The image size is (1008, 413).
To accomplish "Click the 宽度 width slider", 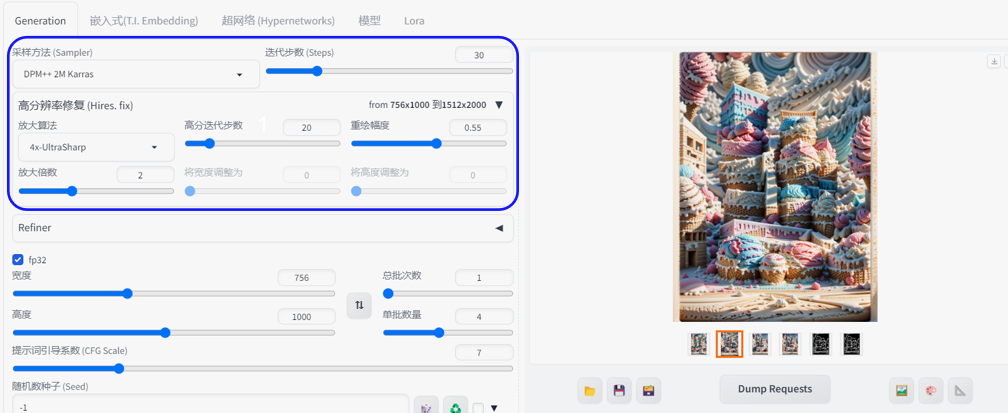I will (x=174, y=293).
